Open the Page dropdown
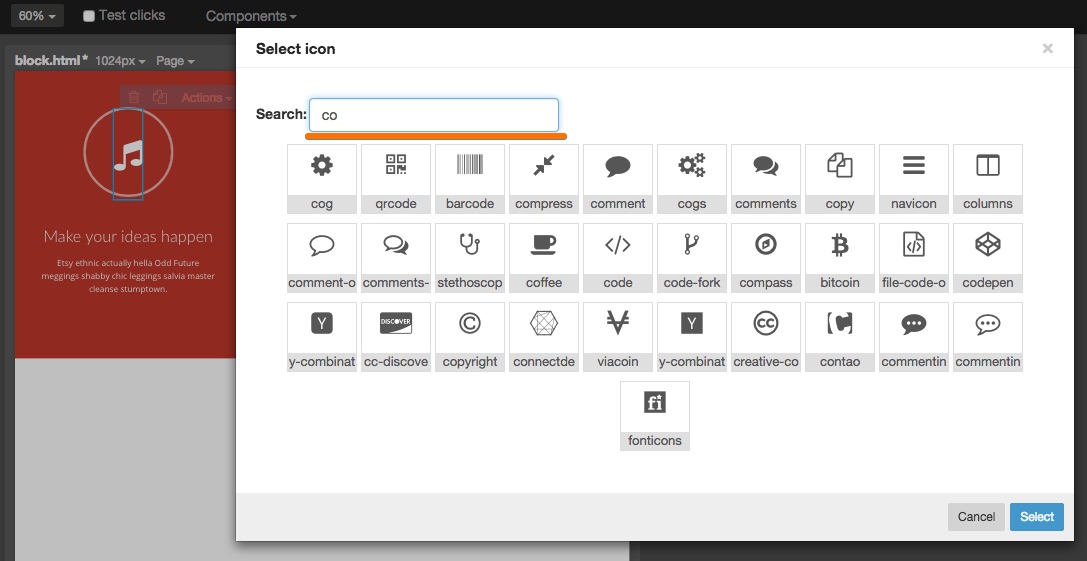This screenshot has height=561, width=1087. pos(175,61)
